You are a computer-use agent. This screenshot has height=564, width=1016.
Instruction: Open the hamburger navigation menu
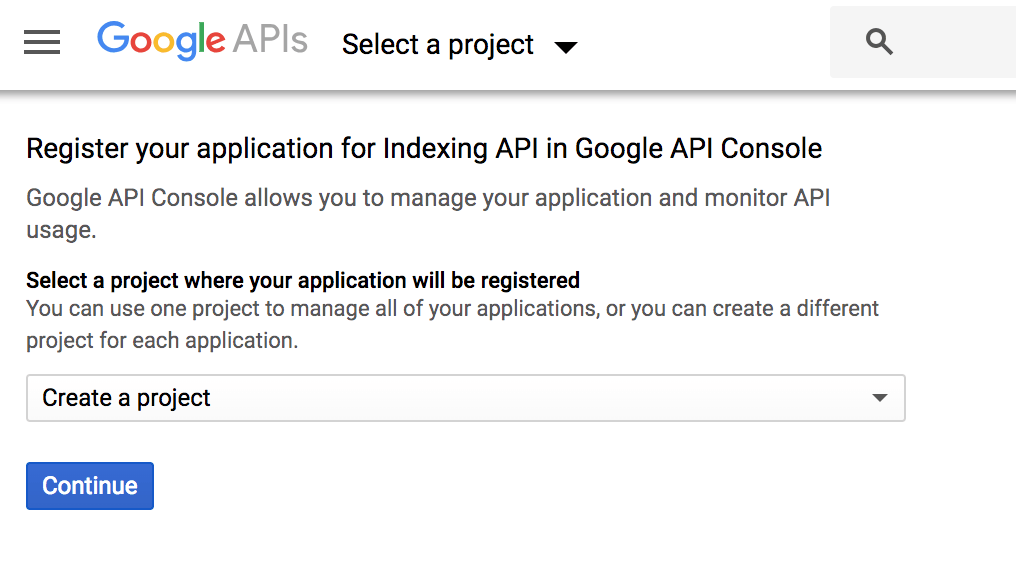pyautogui.click(x=42, y=42)
